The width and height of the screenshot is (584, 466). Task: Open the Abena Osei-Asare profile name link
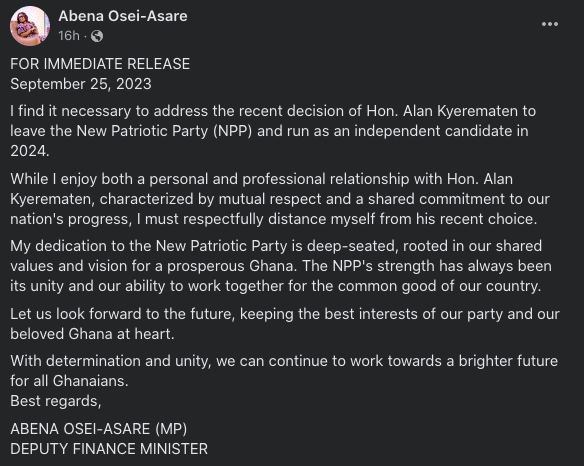pos(123,16)
